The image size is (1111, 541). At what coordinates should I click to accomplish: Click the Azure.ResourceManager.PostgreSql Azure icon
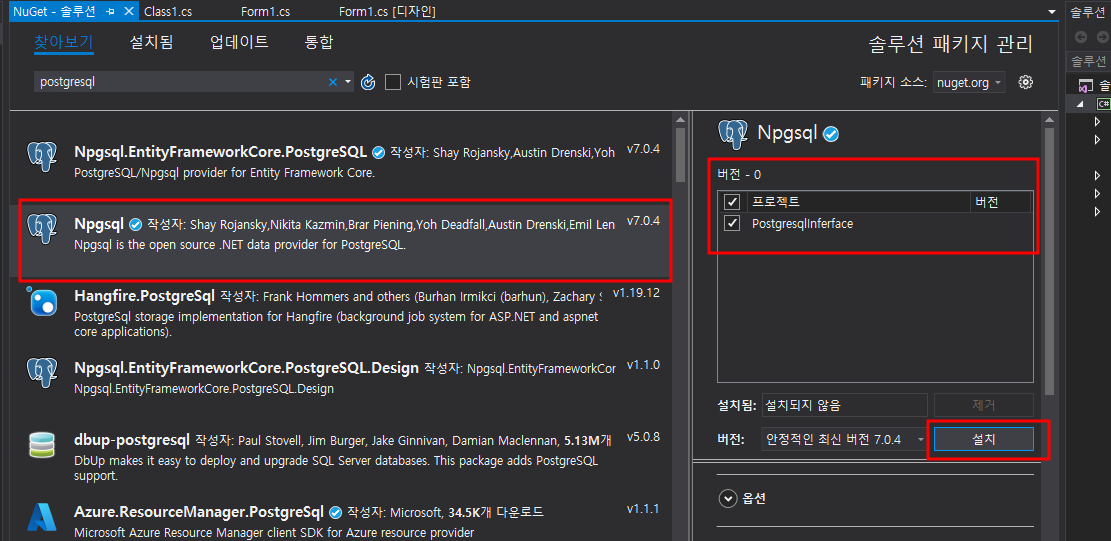[x=42, y=518]
